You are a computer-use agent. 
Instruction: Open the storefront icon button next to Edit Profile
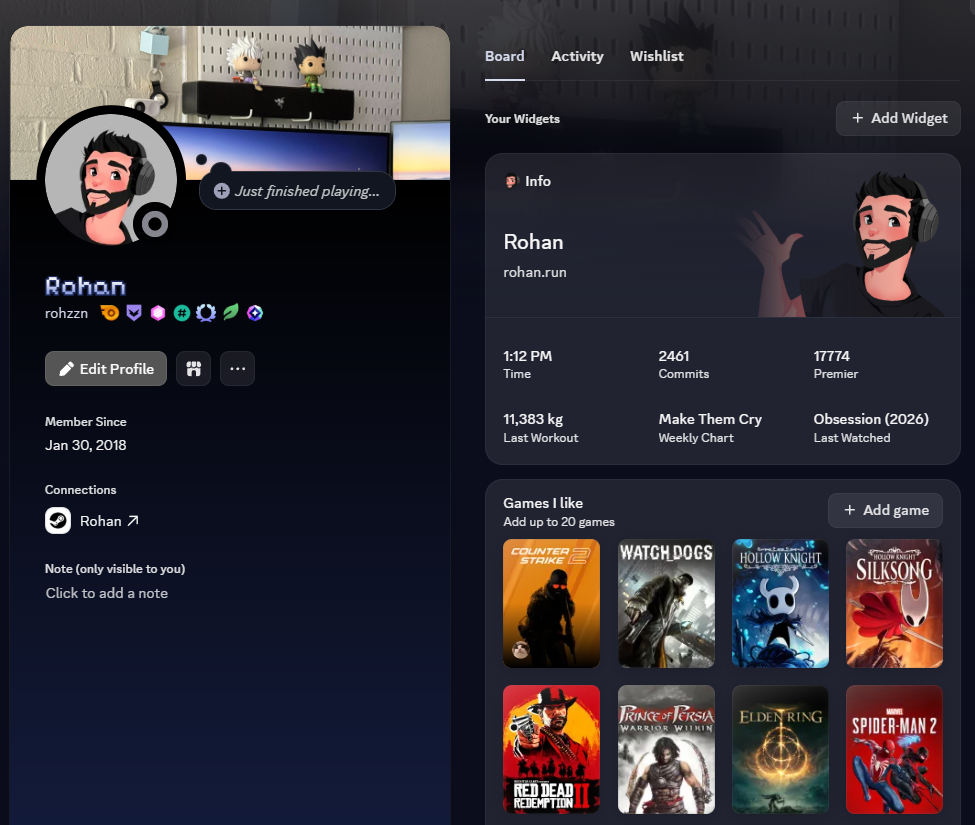[x=193, y=369]
